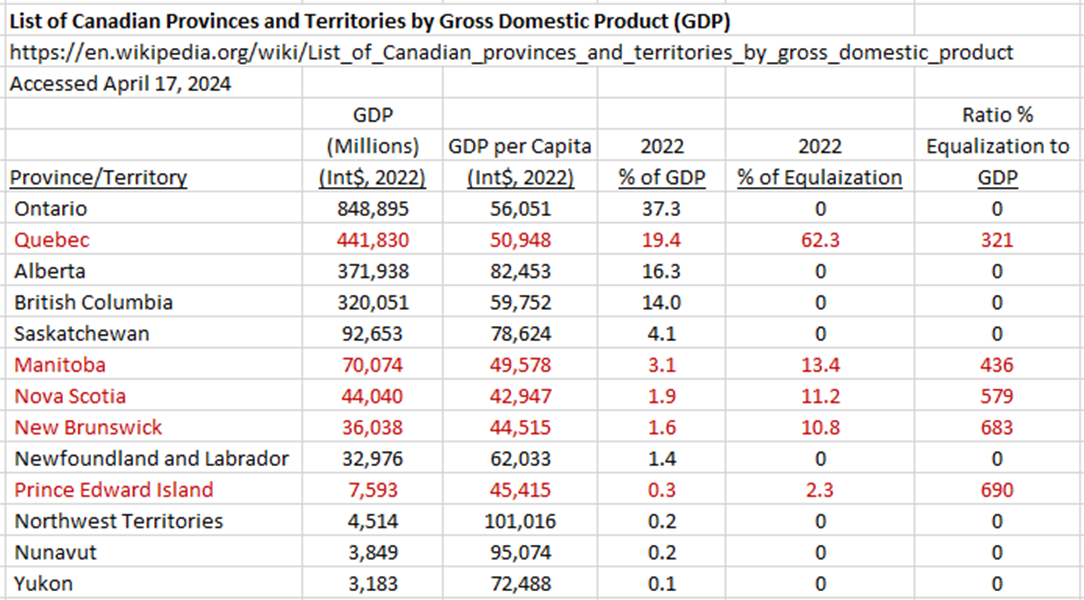Click Nova Scotia's 11.2 equalization value
This screenshot has height=600, width=1084.
pos(820,396)
